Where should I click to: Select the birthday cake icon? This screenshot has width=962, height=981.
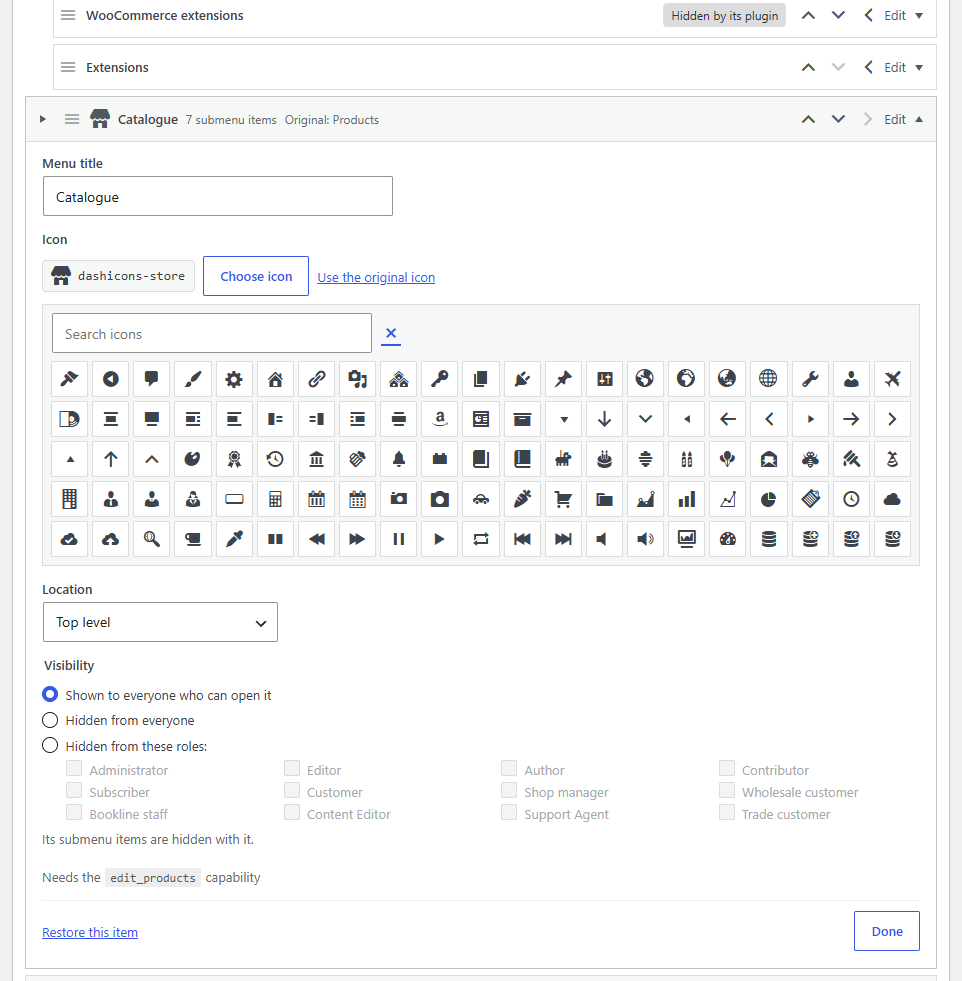tap(604, 459)
